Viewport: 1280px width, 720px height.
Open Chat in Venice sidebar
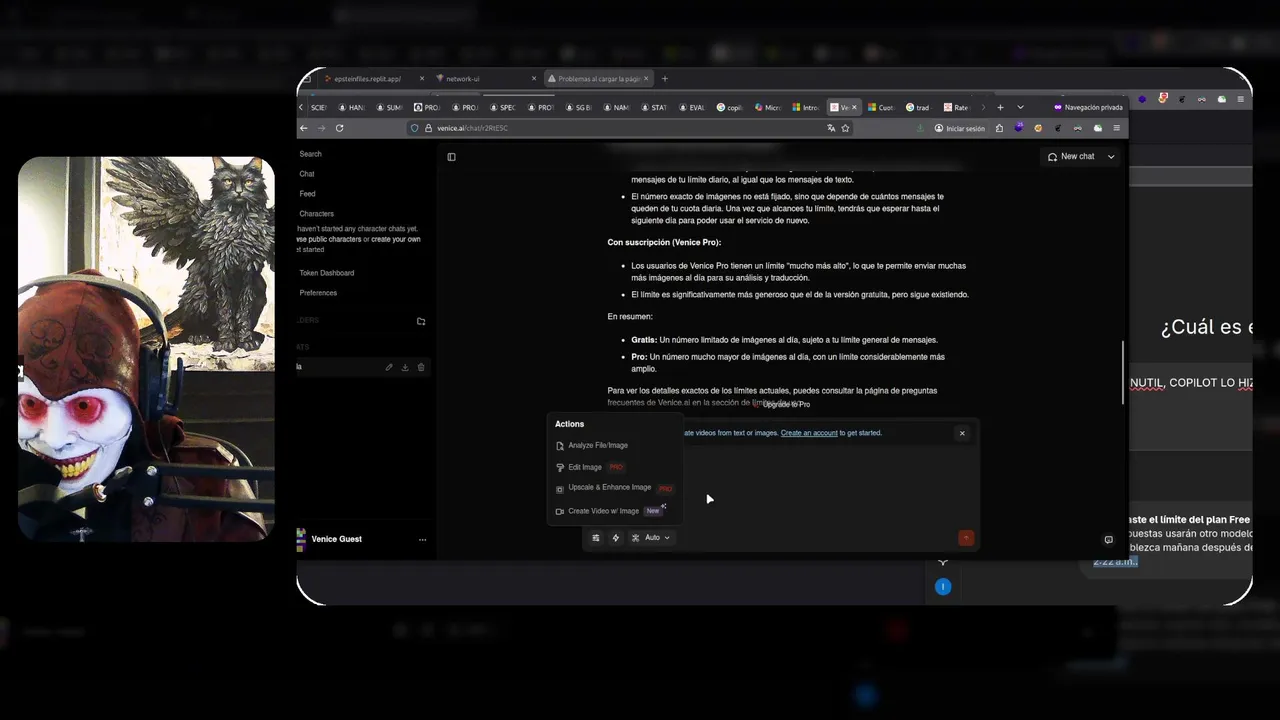point(307,174)
